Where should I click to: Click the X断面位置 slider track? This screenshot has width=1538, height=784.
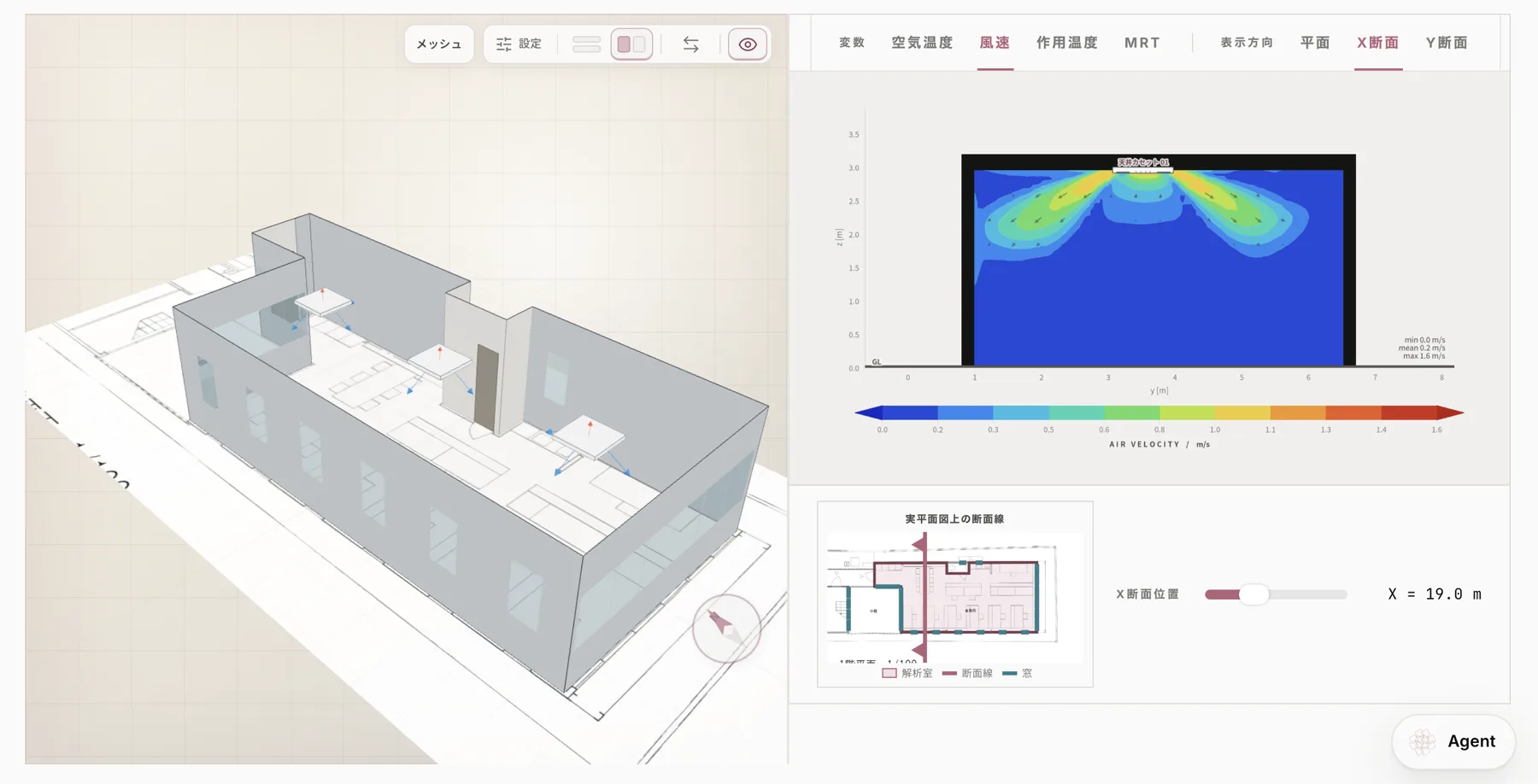(1277, 594)
